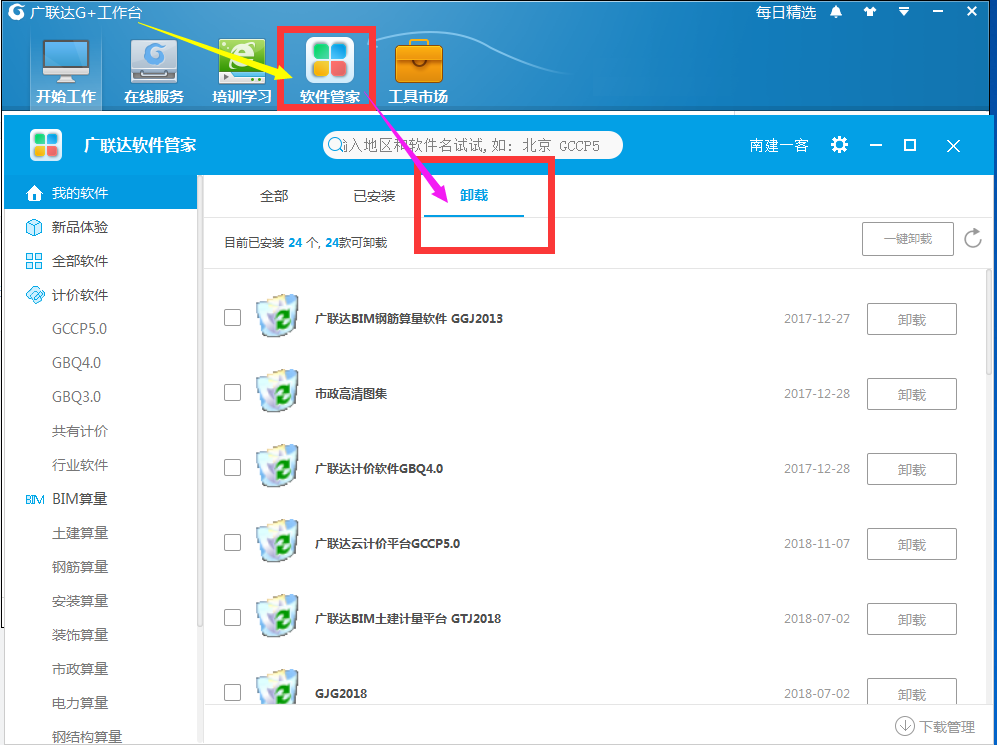Screen dimensions: 997x745
Task: Select 行业软件 in sidebar
Action: [x=79, y=465]
